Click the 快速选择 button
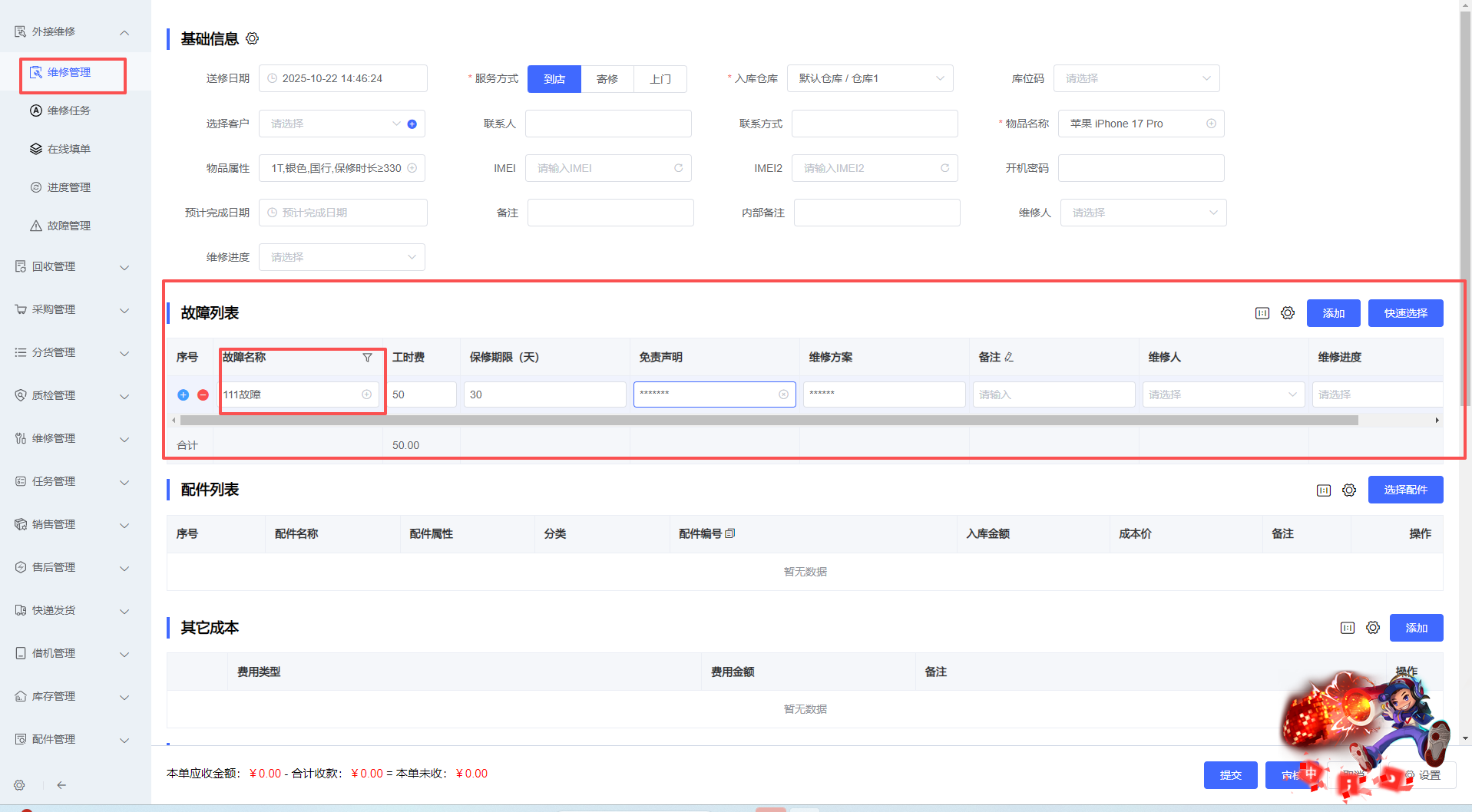Image resolution: width=1472 pixels, height=812 pixels. pyautogui.click(x=1405, y=313)
